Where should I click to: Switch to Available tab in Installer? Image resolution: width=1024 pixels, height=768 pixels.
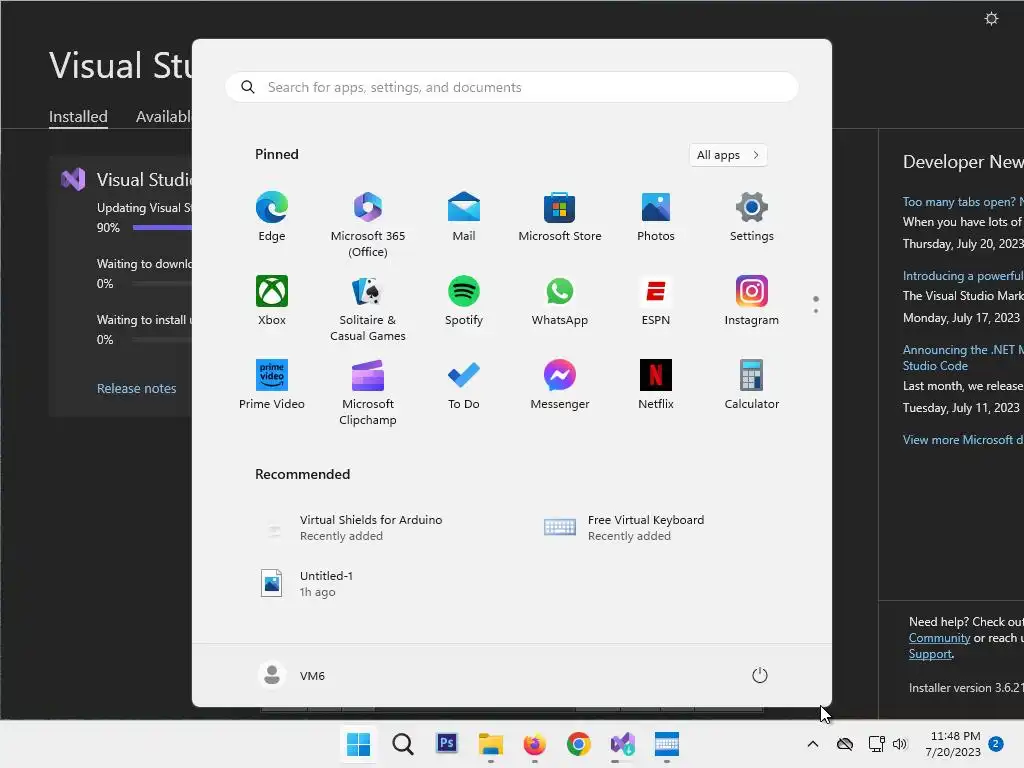[x=164, y=117]
